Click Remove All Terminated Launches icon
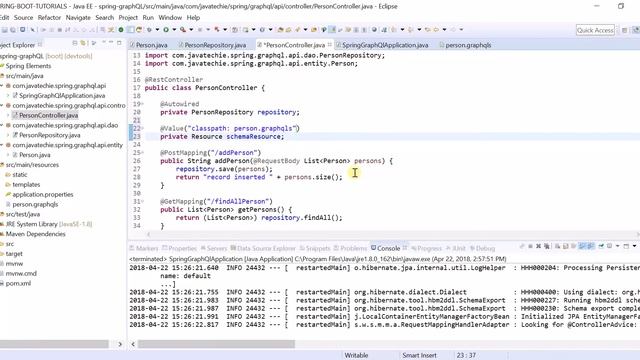 [x=547, y=246]
